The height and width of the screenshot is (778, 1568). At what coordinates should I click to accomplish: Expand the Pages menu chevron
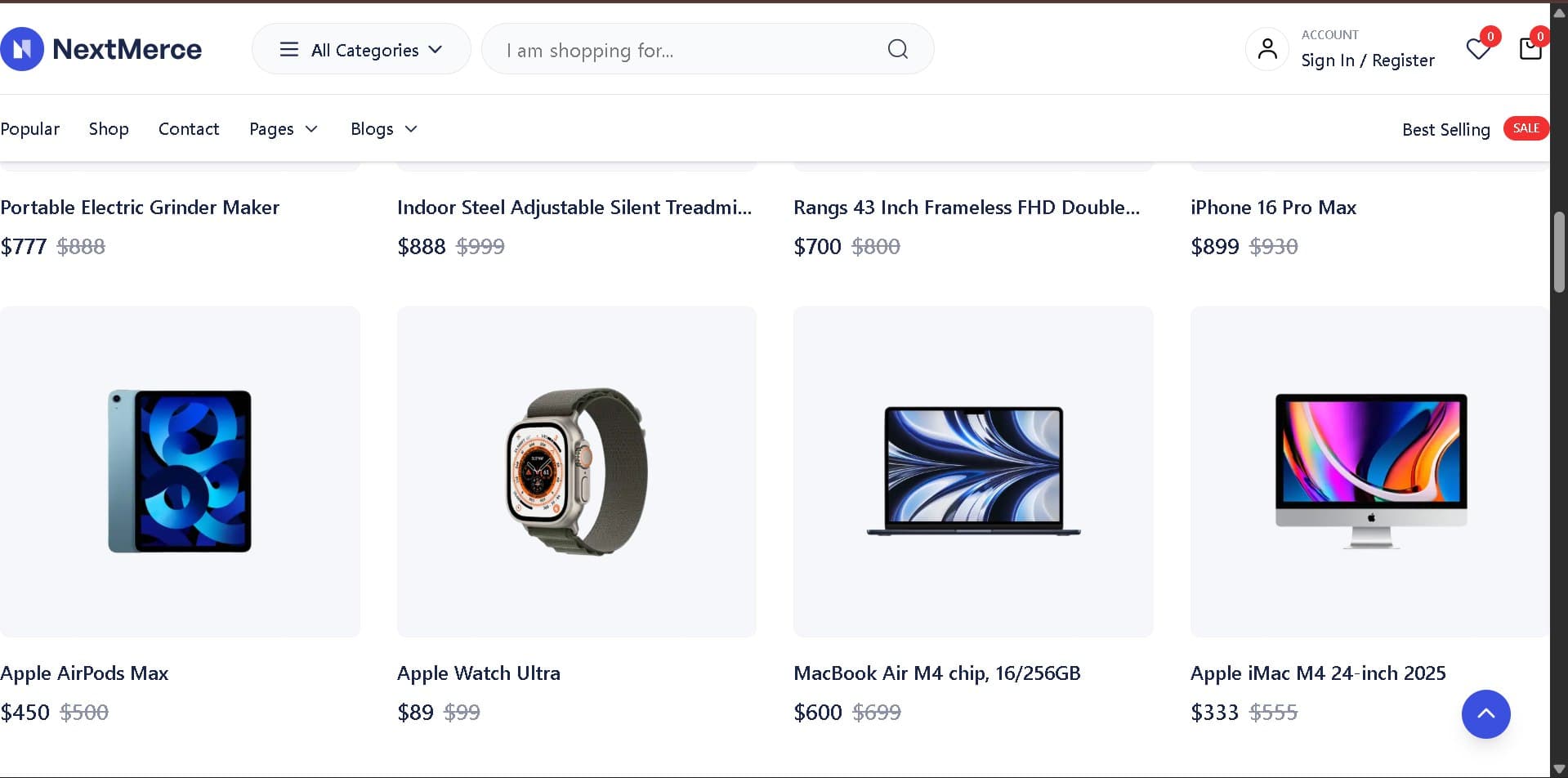pyautogui.click(x=311, y=129)
